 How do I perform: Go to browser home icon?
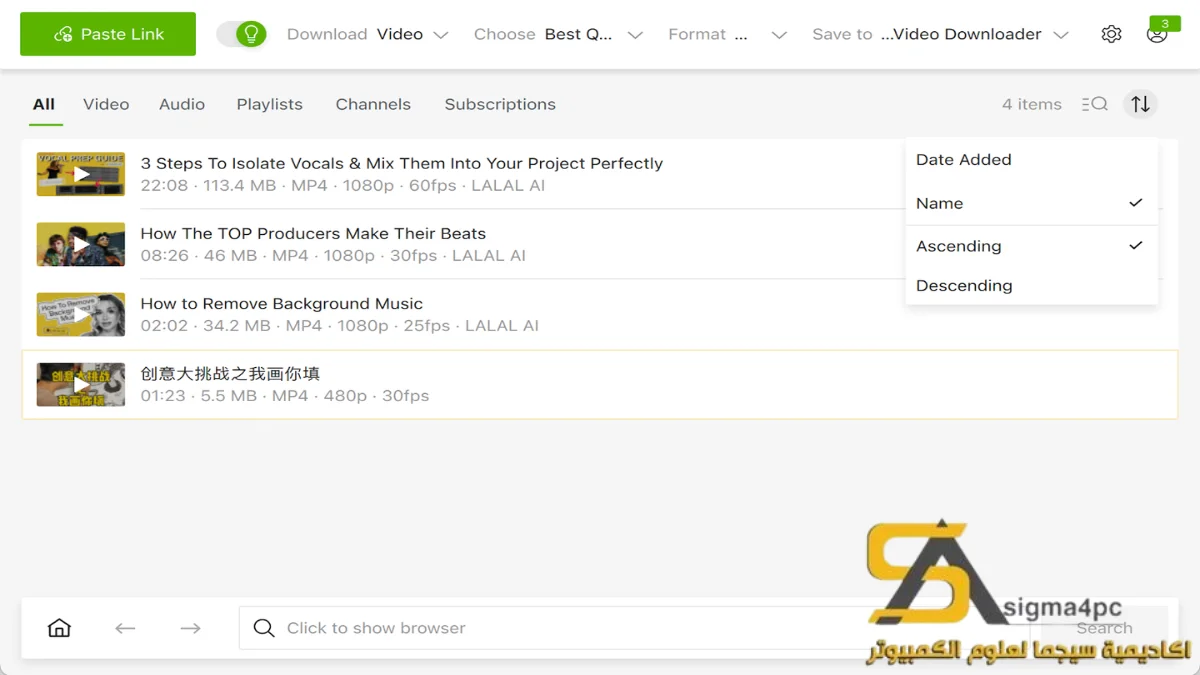[x=60, y=628]
